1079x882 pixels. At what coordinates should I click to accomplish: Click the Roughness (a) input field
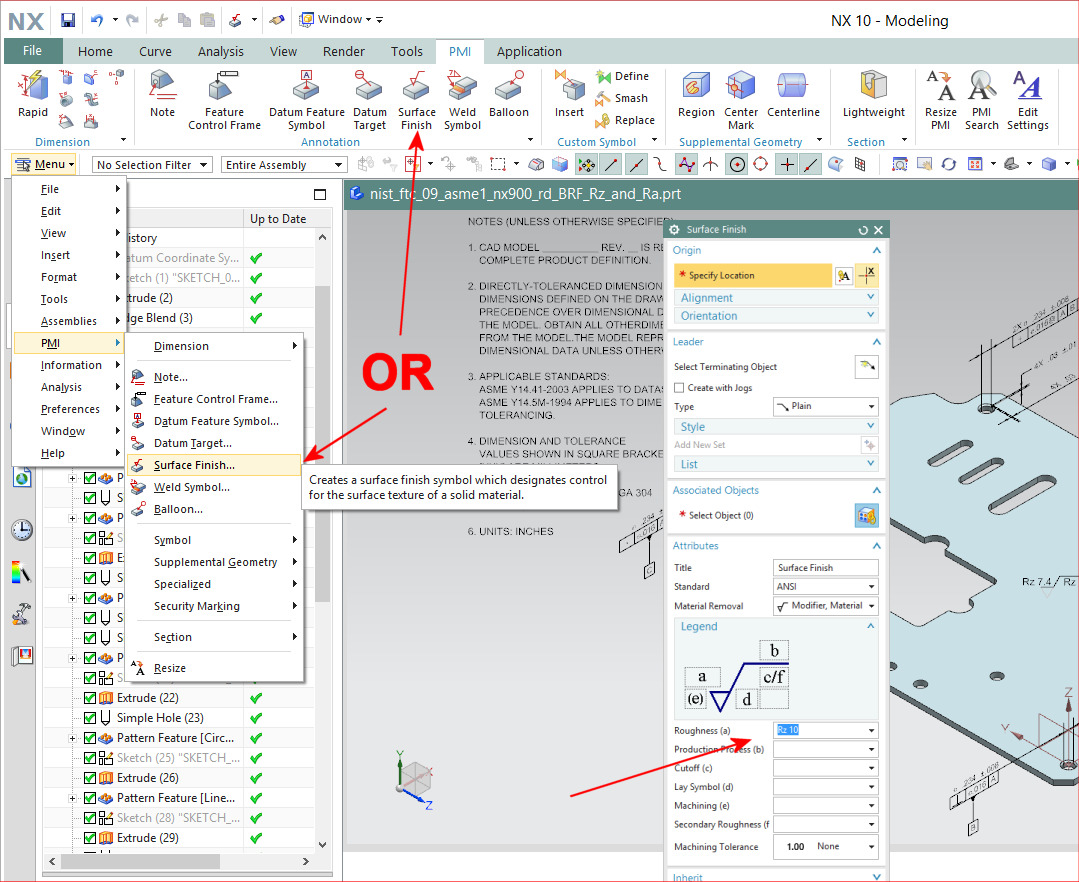tap(826, 730)
